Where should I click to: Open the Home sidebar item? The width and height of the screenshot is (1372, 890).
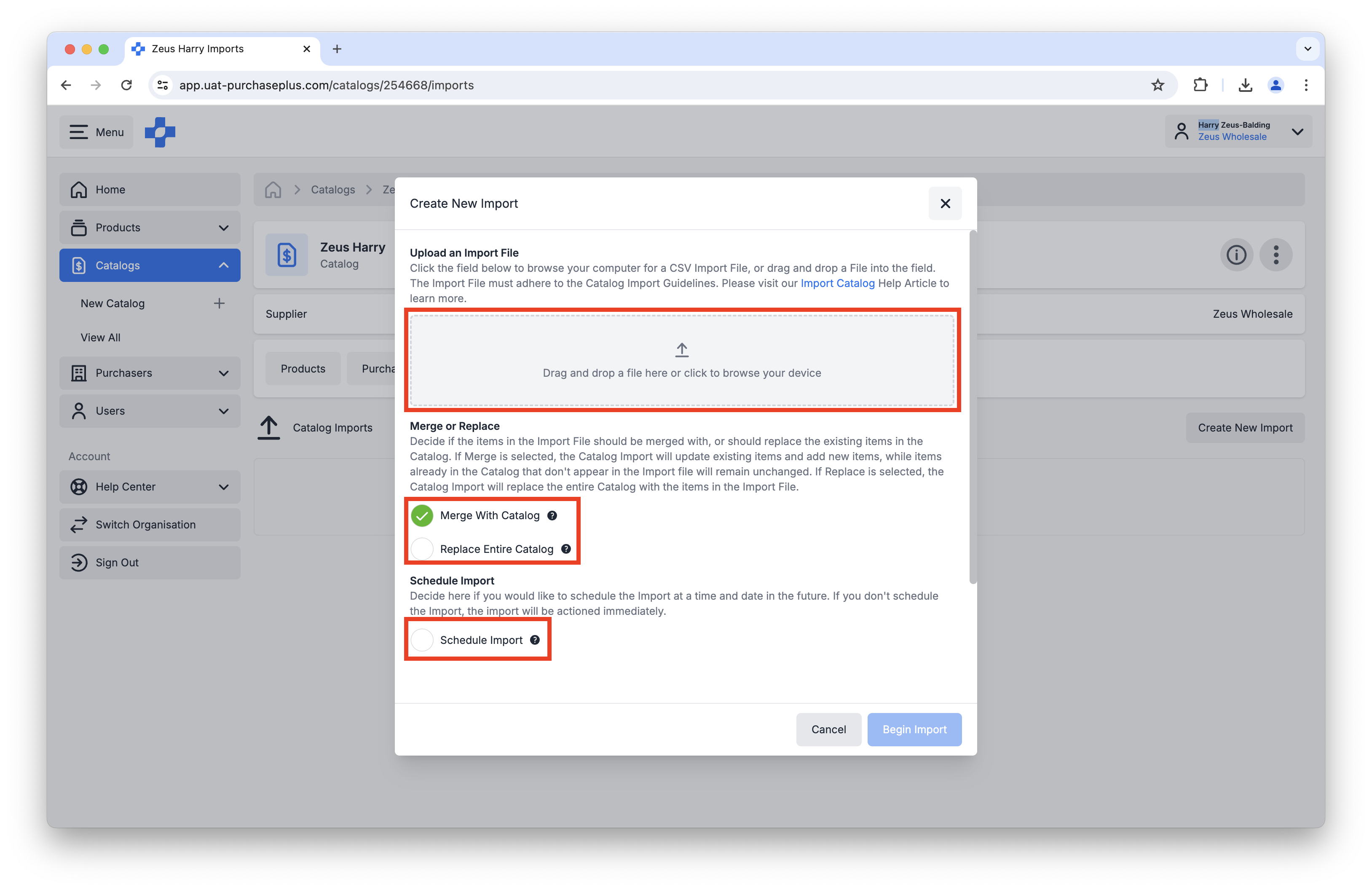tap(150, 190)
